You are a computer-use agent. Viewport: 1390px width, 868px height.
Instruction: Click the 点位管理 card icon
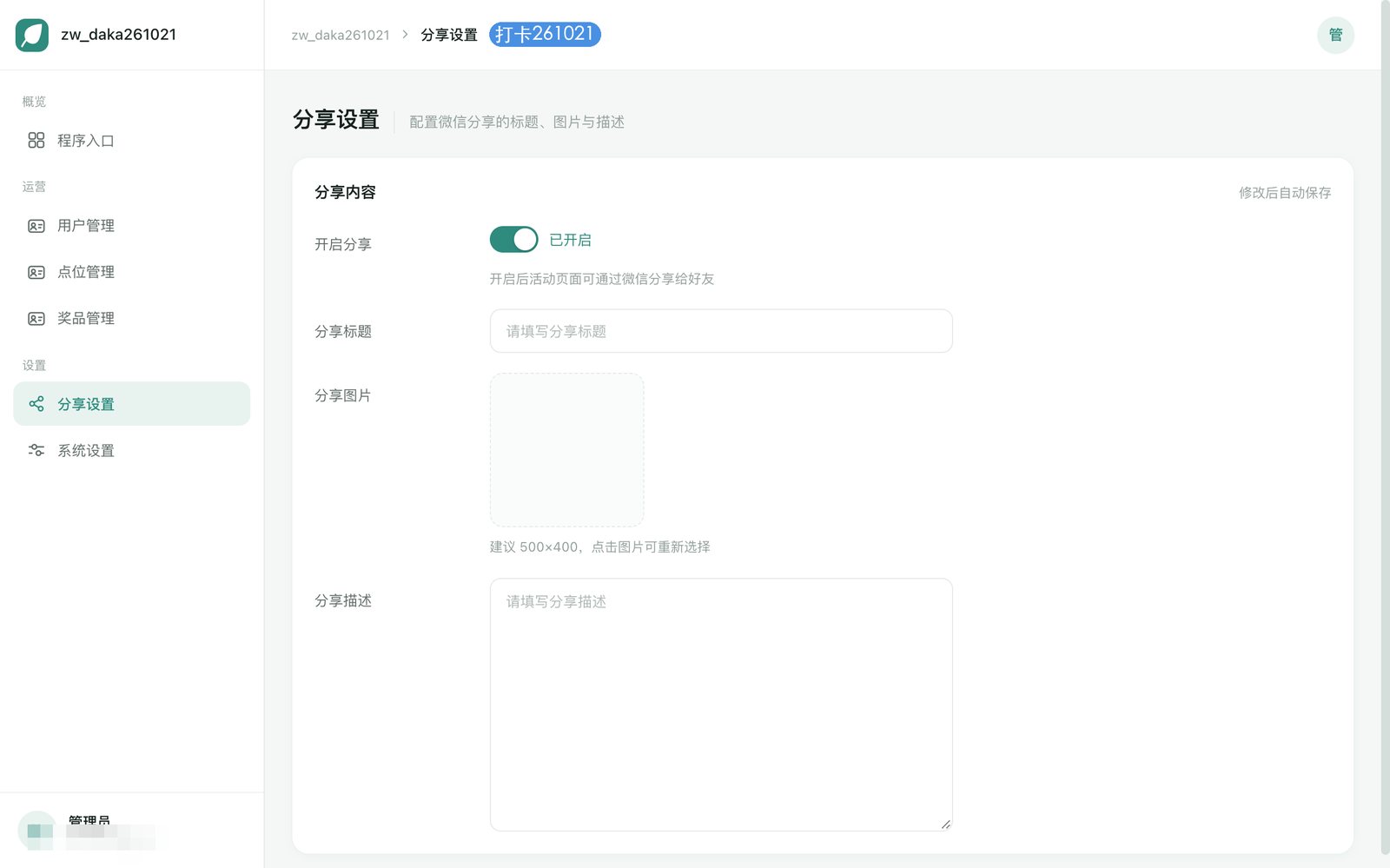(36, 272)
